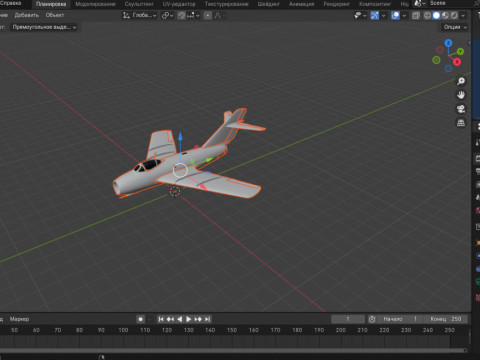Jump to timeline start frame
Image resolution: width=480 pixels, height=360 pixels.
161,319
